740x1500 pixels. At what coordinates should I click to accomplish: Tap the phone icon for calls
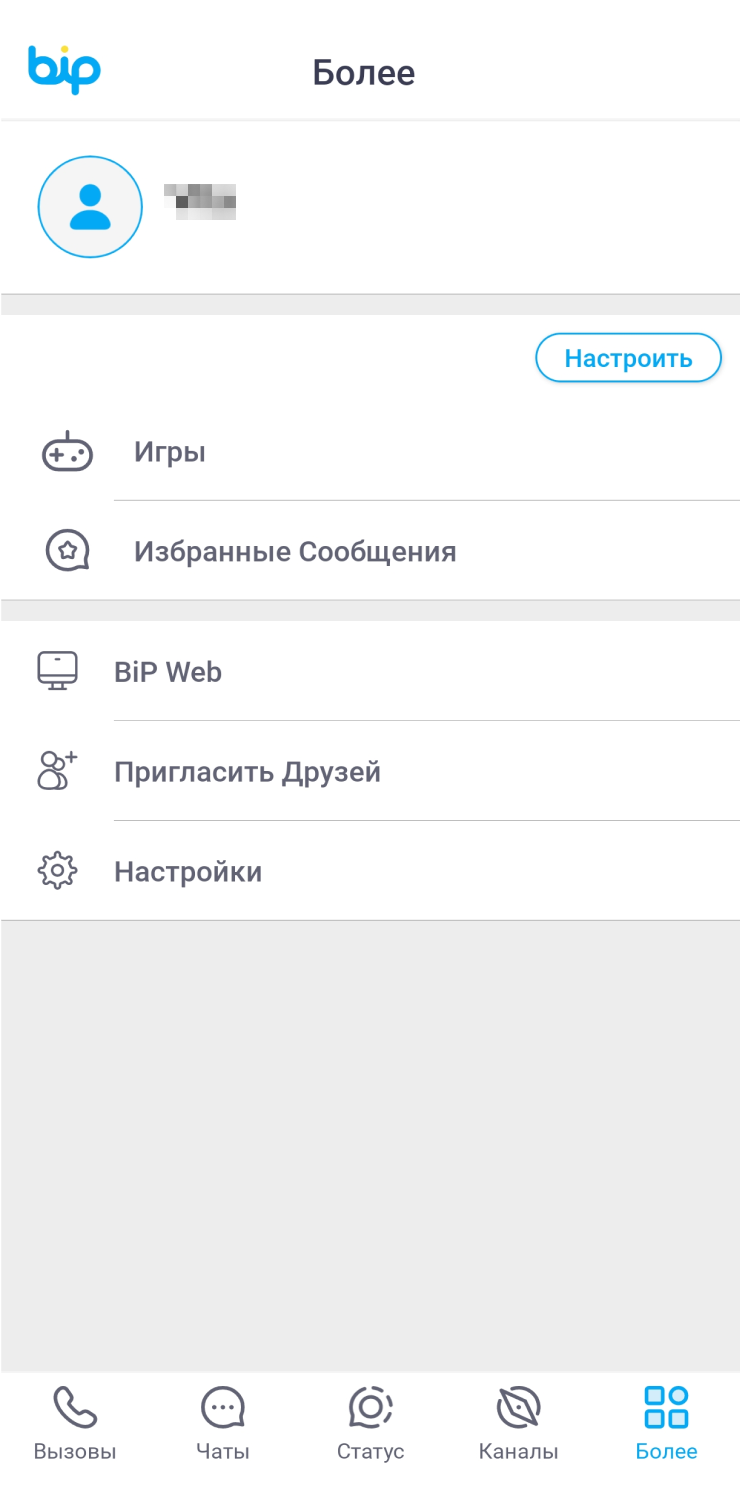tap(75, 1408)
